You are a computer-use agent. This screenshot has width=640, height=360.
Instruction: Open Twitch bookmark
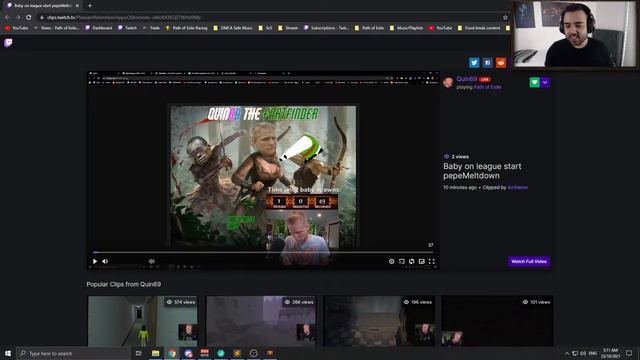127,28
